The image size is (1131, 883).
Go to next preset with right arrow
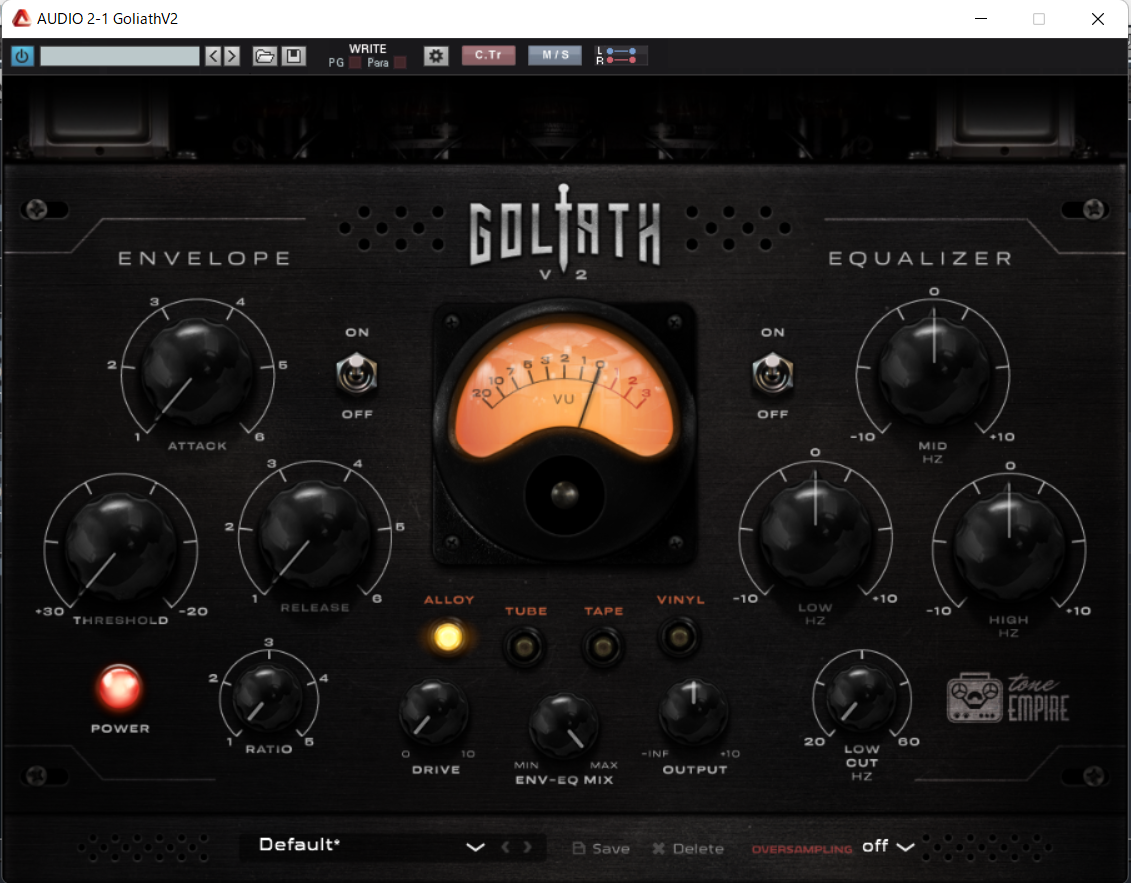[232, 56]
